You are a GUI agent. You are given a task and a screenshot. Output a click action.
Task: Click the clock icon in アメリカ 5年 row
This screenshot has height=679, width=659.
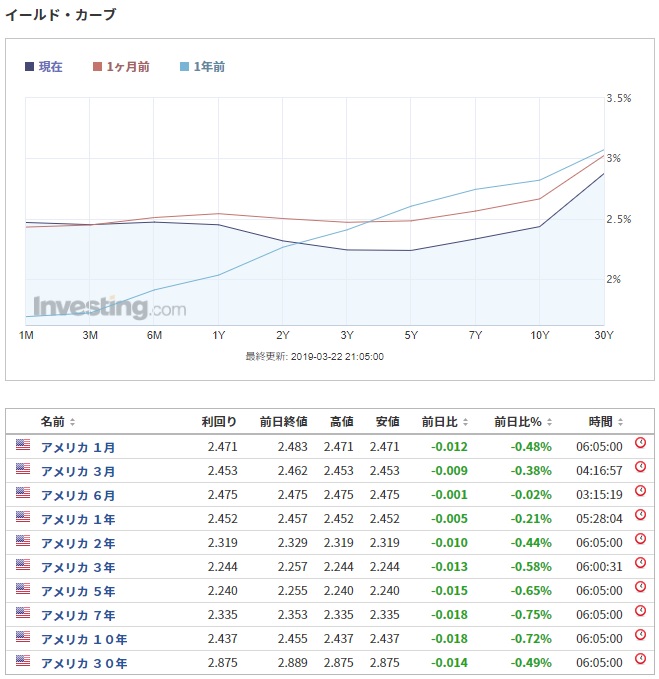(x=640, y=587)
